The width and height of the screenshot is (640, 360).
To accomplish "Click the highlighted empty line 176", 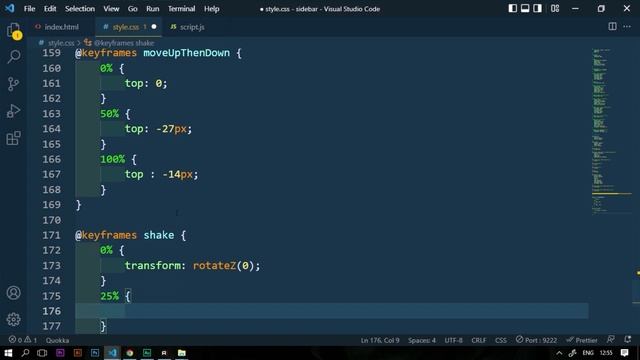I will [331, 311].
